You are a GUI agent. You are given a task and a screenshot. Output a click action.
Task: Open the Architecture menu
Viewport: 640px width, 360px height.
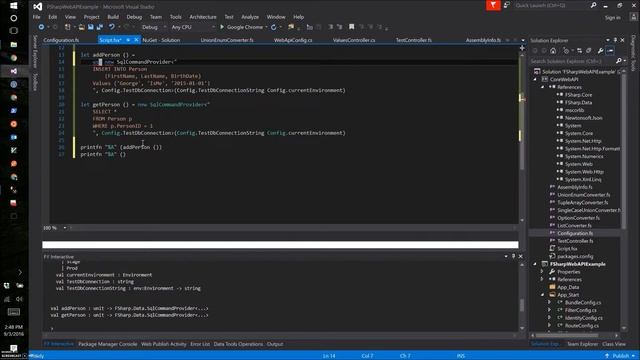point(203,17)
